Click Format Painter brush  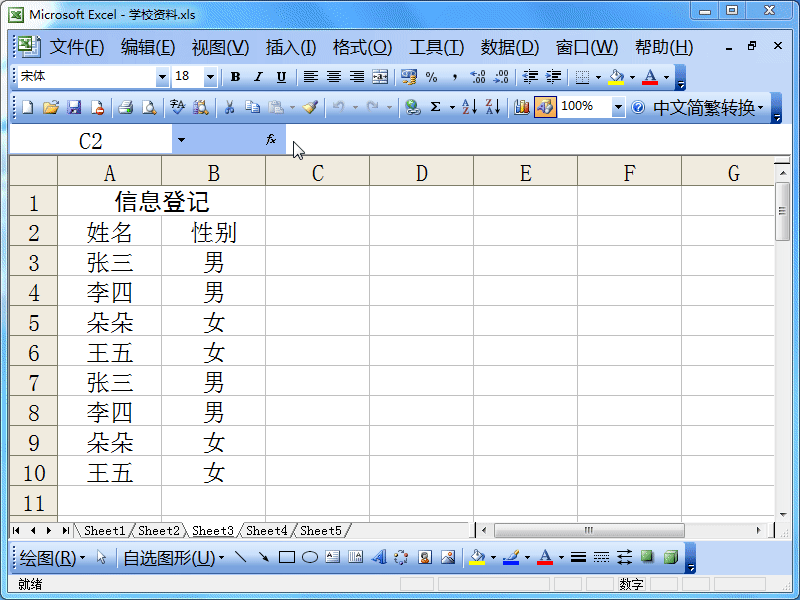[x=310, y=107]
